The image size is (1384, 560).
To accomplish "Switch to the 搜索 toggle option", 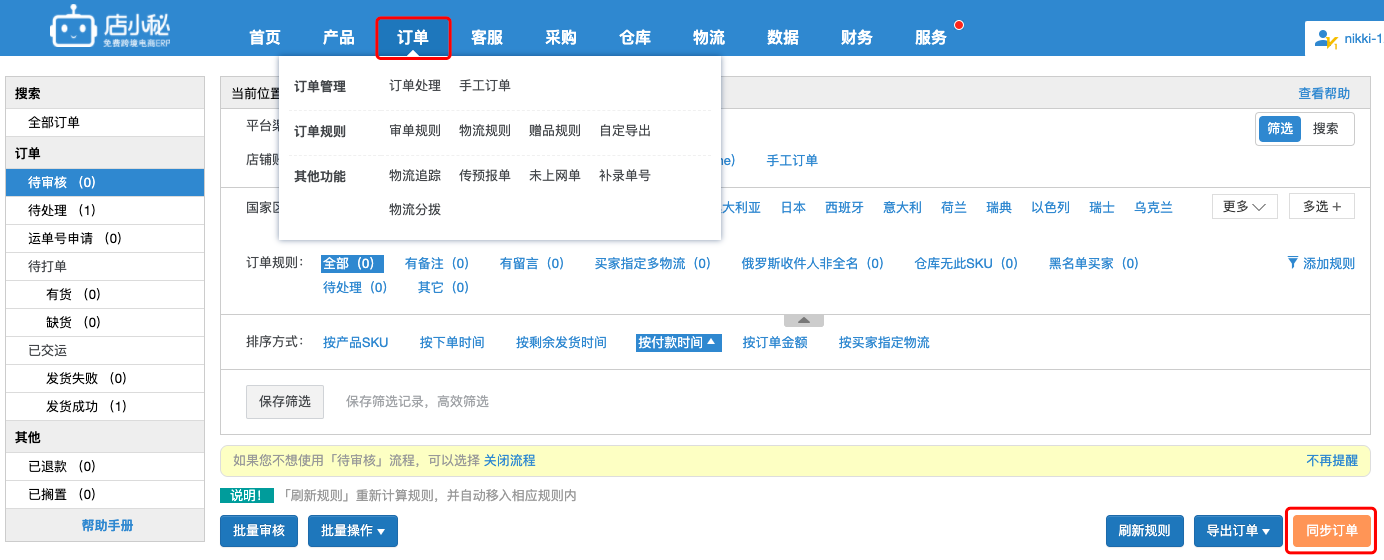I will point(1325,129).
